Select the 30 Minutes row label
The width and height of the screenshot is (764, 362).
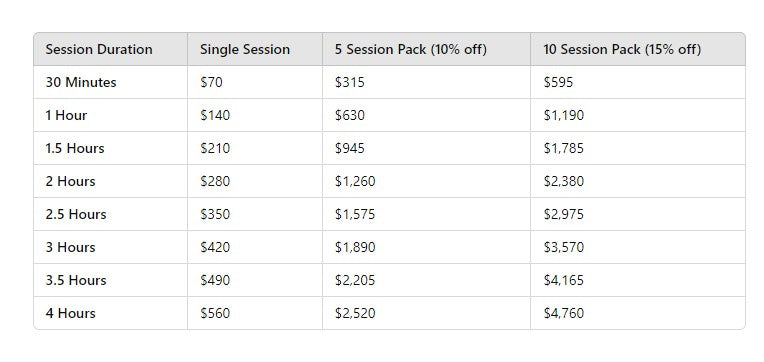click(81, 82)
